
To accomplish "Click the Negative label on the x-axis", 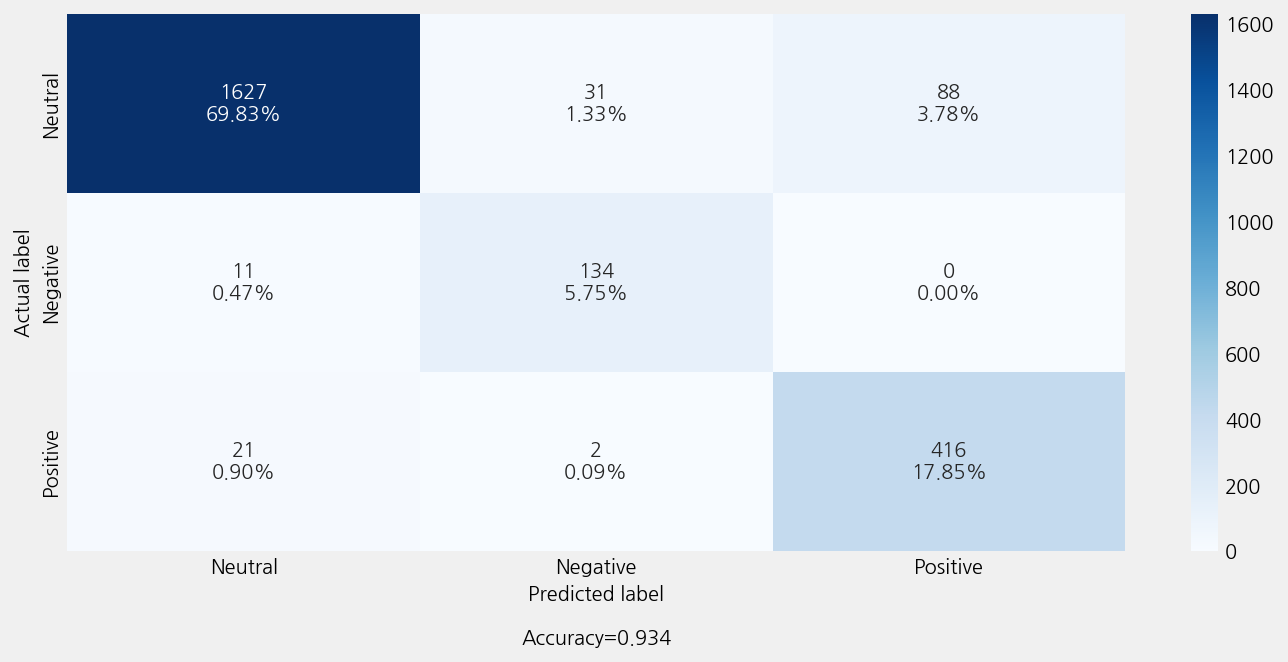I will click(596, 567).
